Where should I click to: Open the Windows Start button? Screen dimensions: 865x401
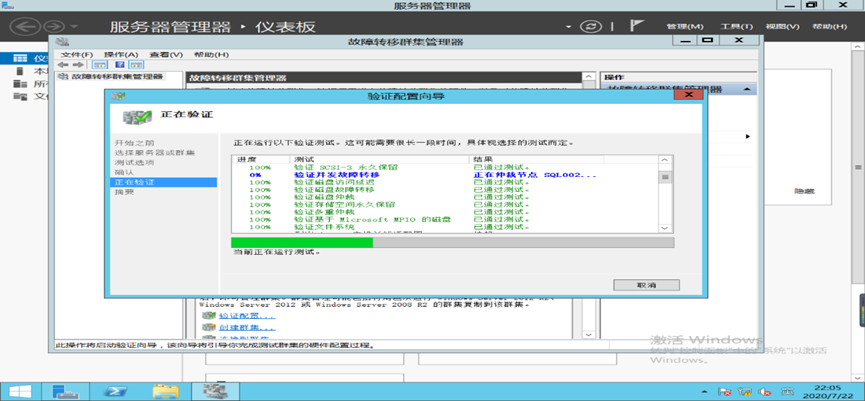(18, 391)
